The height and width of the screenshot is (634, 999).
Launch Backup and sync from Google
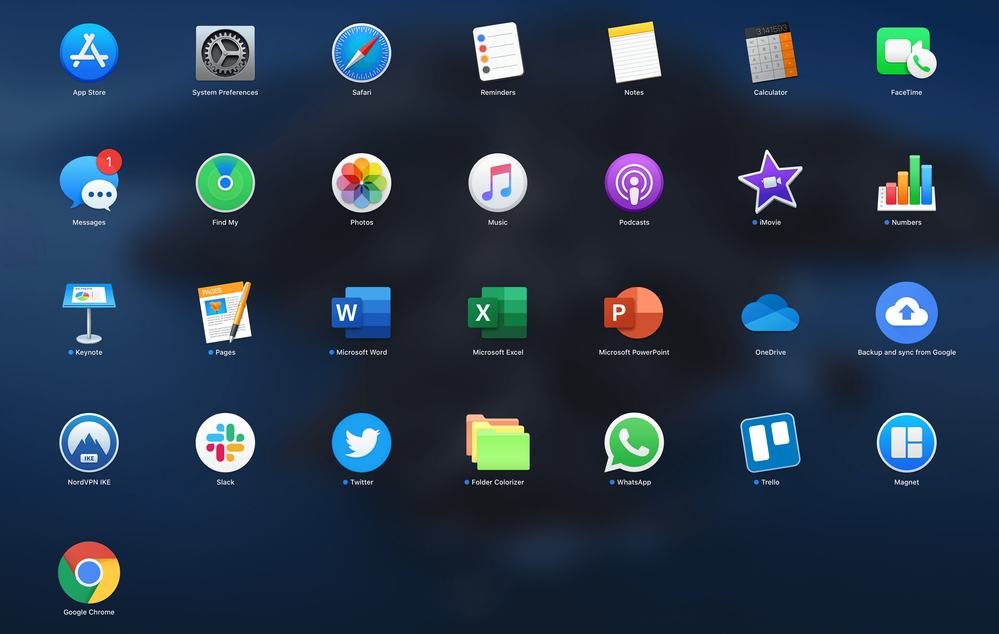pos(906,313)
